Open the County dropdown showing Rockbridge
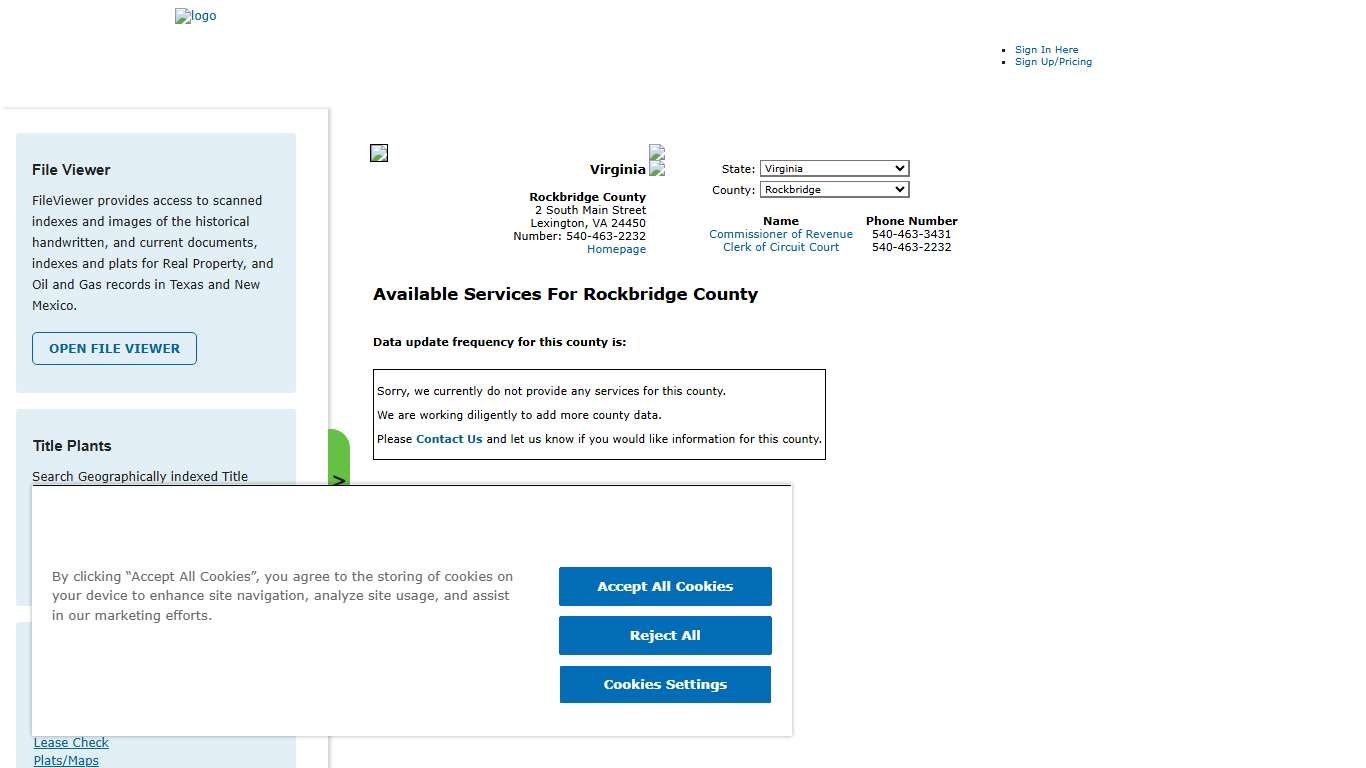Screen dimensions: 1366x768 pos(834,189)
